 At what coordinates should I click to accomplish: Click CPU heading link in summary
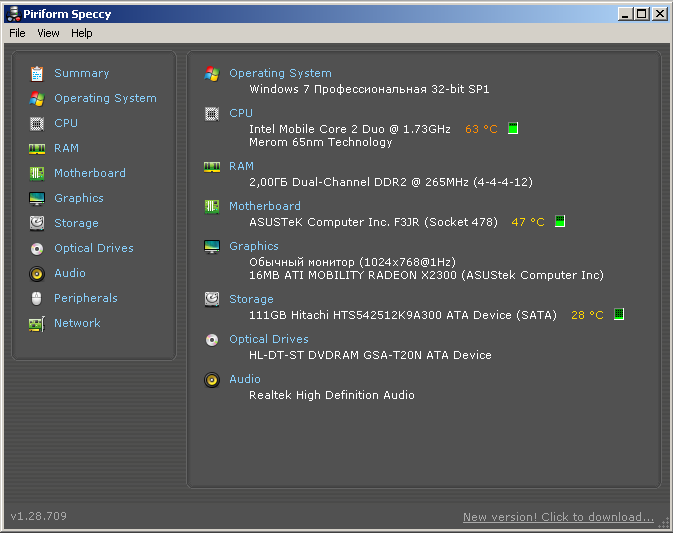tap(241, 114)
